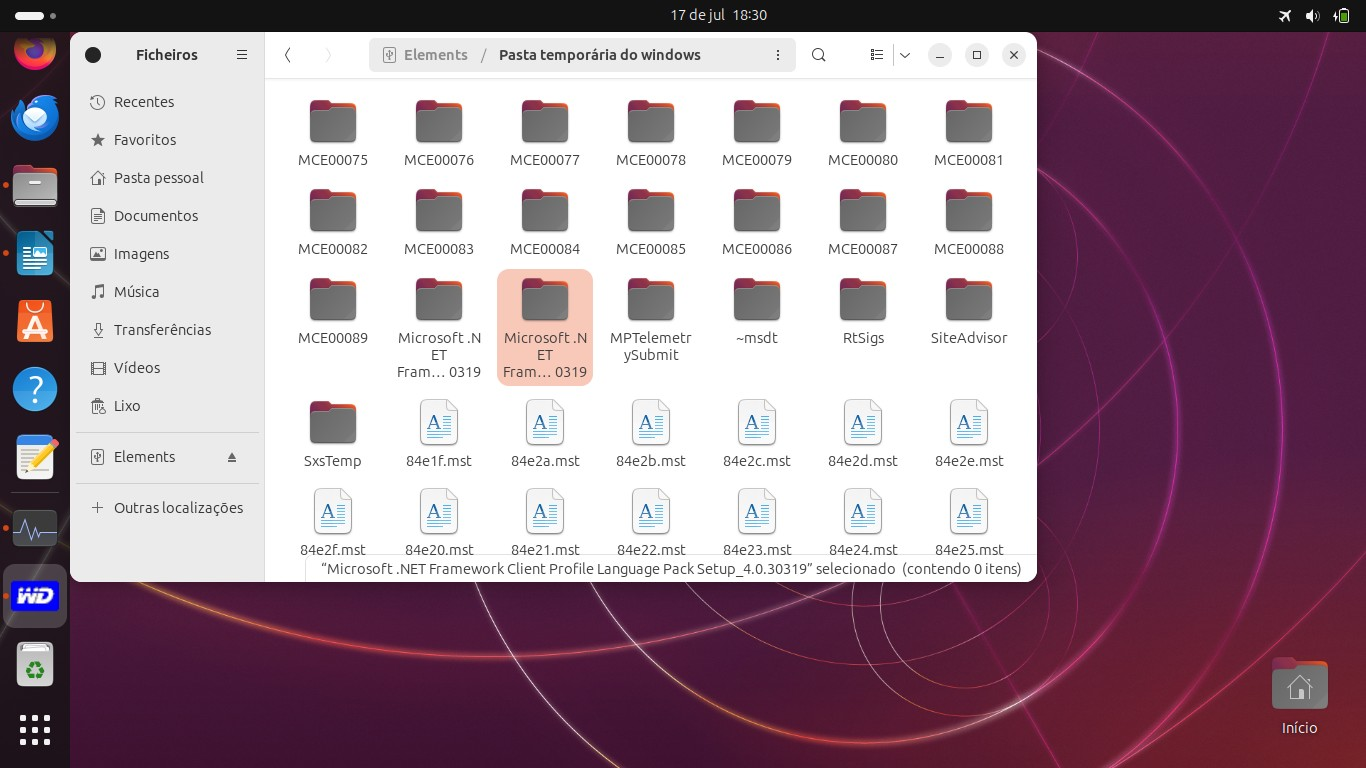
Task: Go back with the left arrow button
Action: click(x=288, y=55)
